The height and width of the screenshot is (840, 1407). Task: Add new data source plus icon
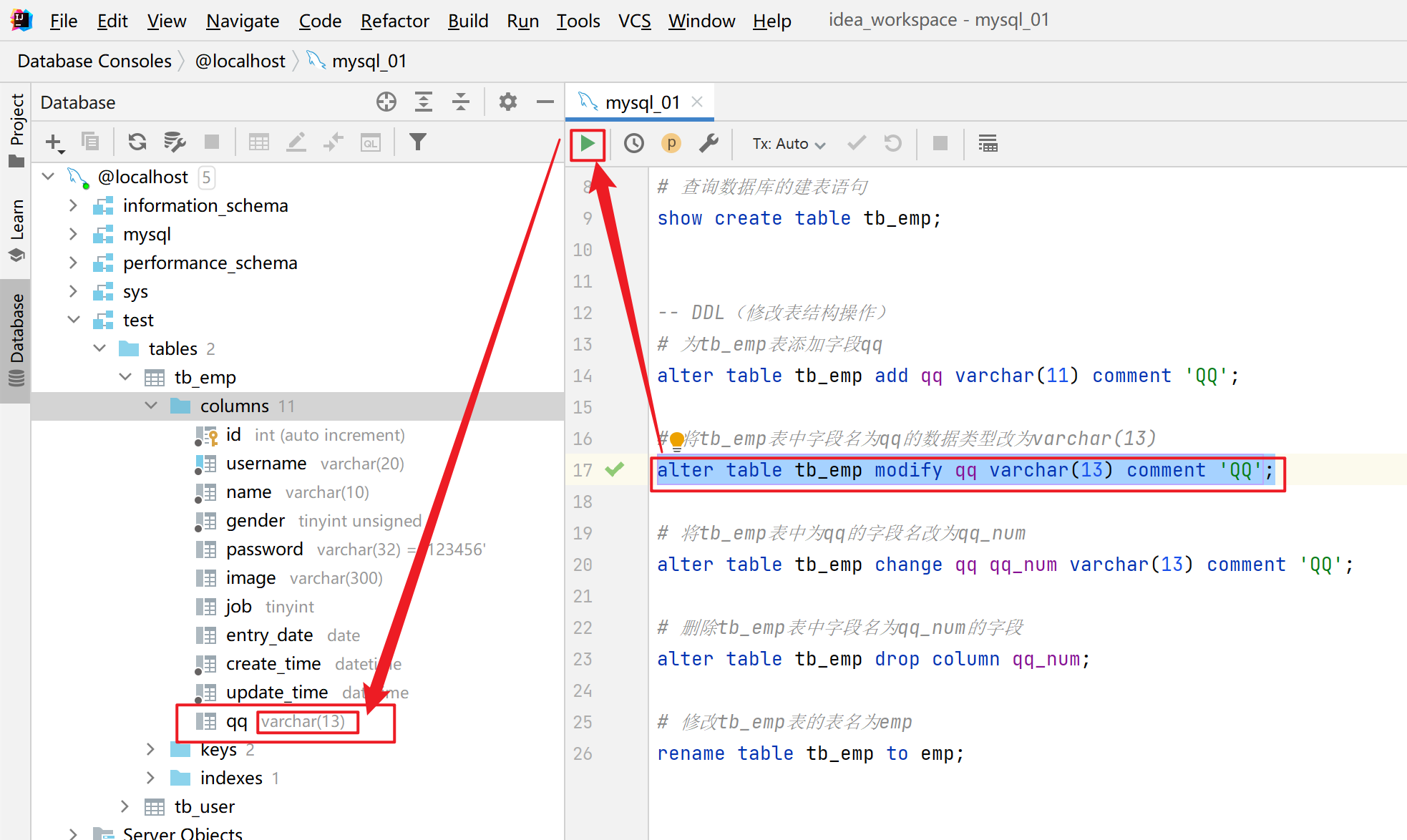[54, 142]
